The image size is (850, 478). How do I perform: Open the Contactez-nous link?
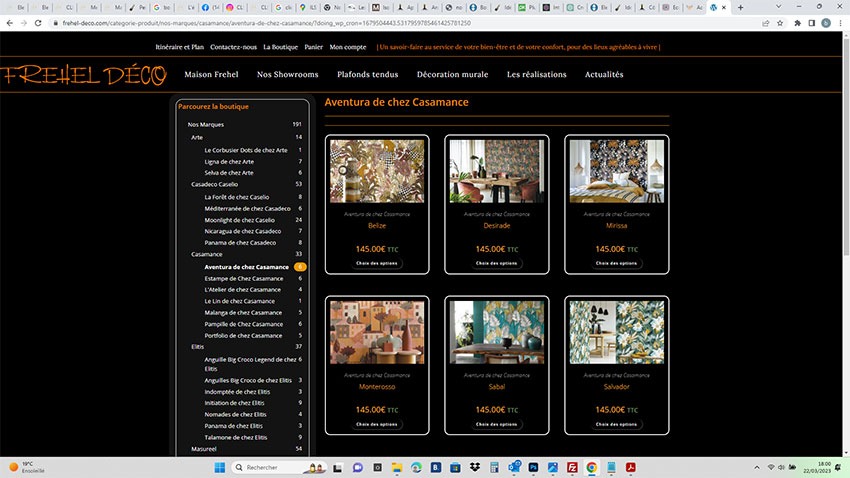click(x=234, y=47)
